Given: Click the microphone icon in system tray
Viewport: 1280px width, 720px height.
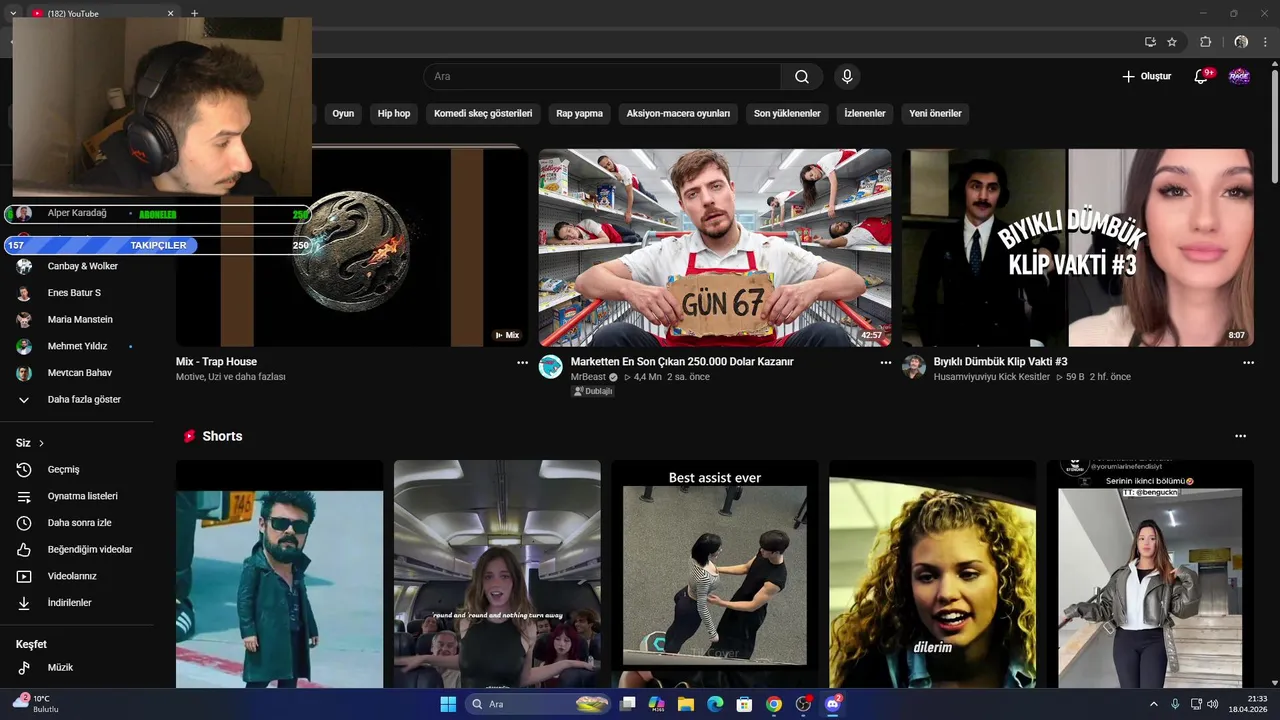Looking at the screenshot, I should click(x=1175, y=704).
